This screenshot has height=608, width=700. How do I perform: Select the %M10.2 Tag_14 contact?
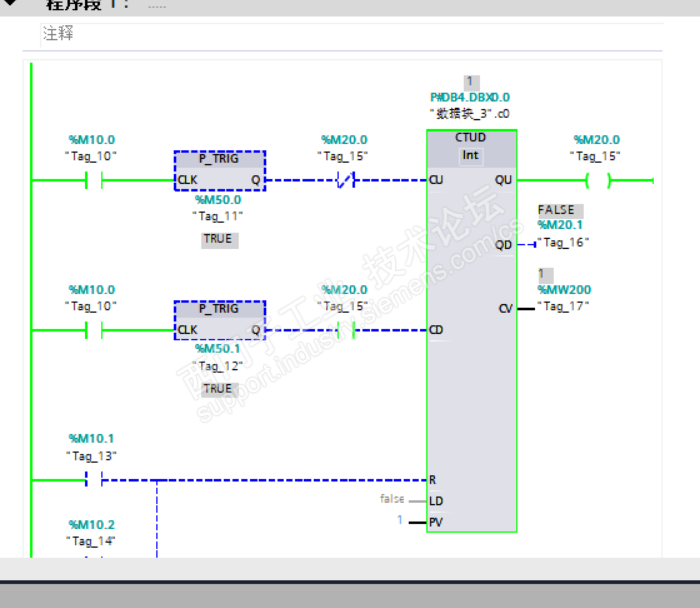(x=94, y=557)
